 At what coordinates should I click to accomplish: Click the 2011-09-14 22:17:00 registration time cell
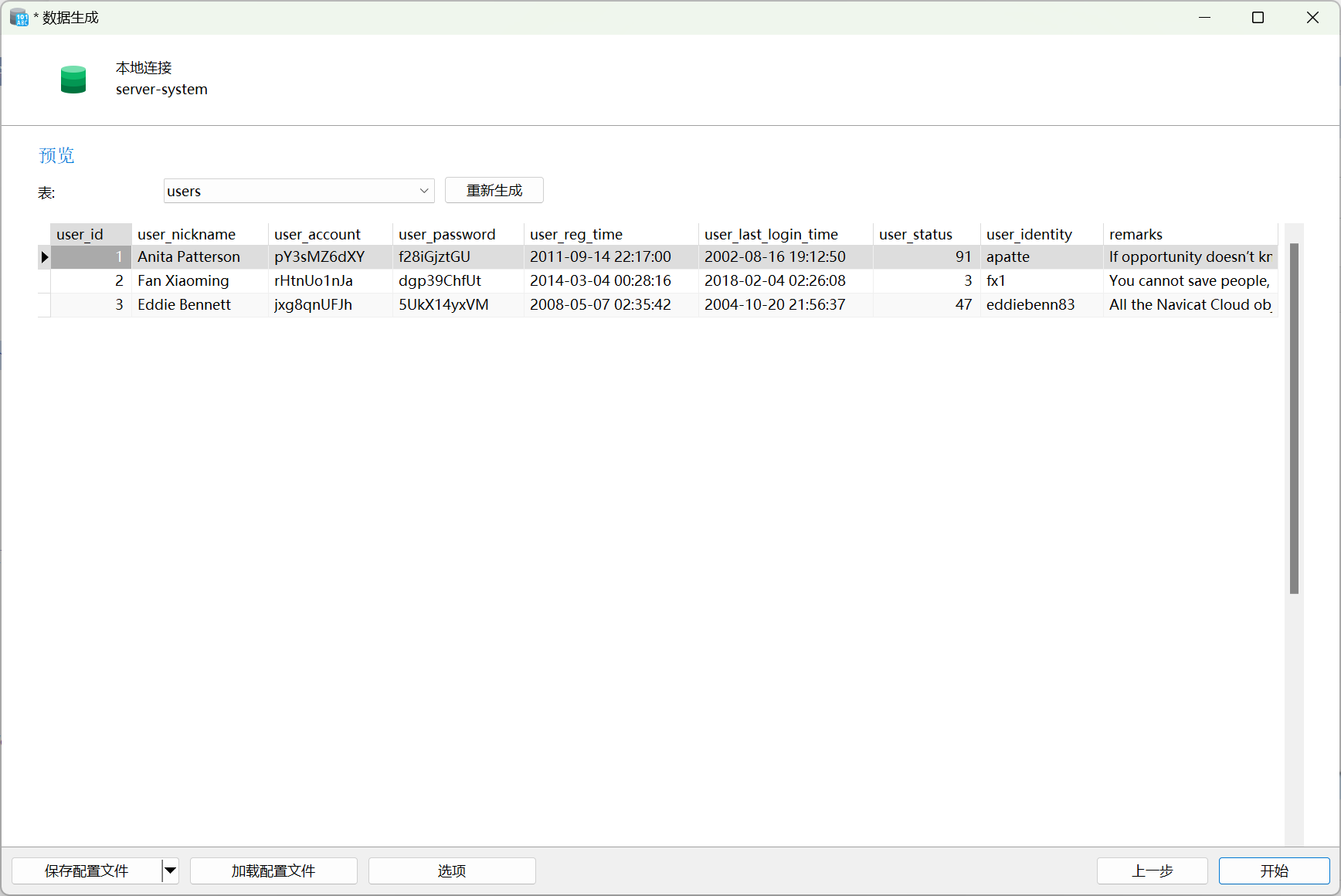tap(611, 257)
